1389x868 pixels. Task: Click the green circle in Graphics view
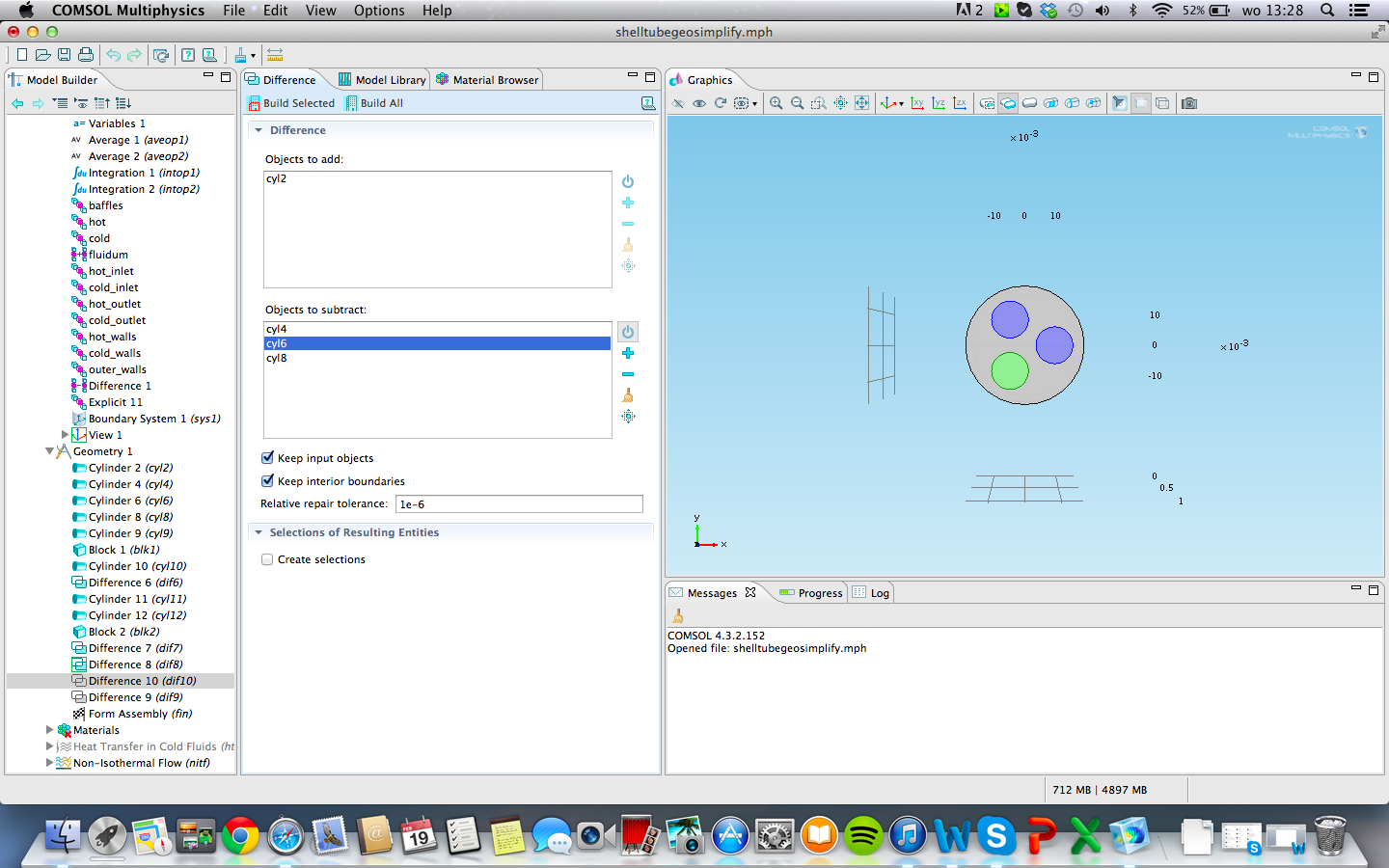1010,370
